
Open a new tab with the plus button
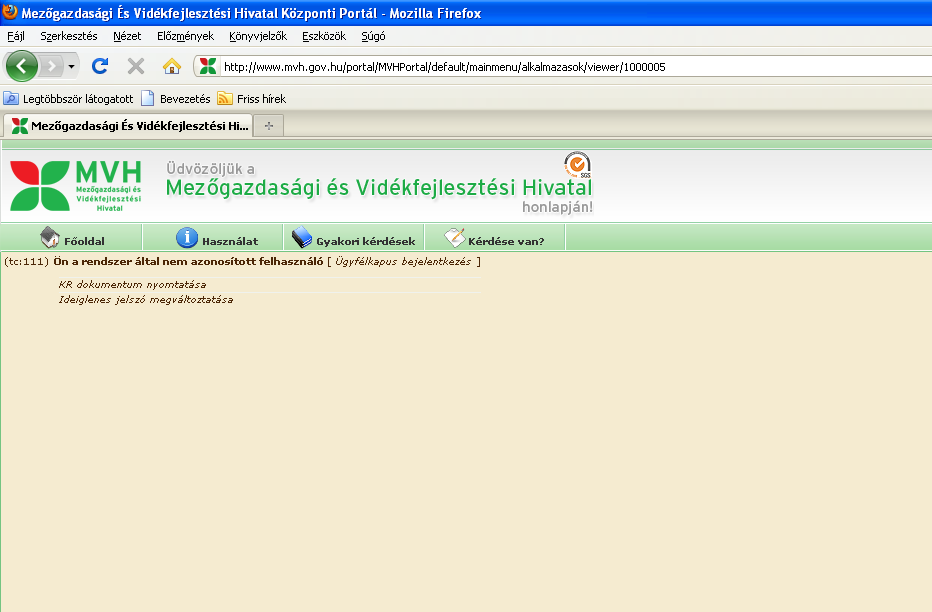[x=269, y=125]
